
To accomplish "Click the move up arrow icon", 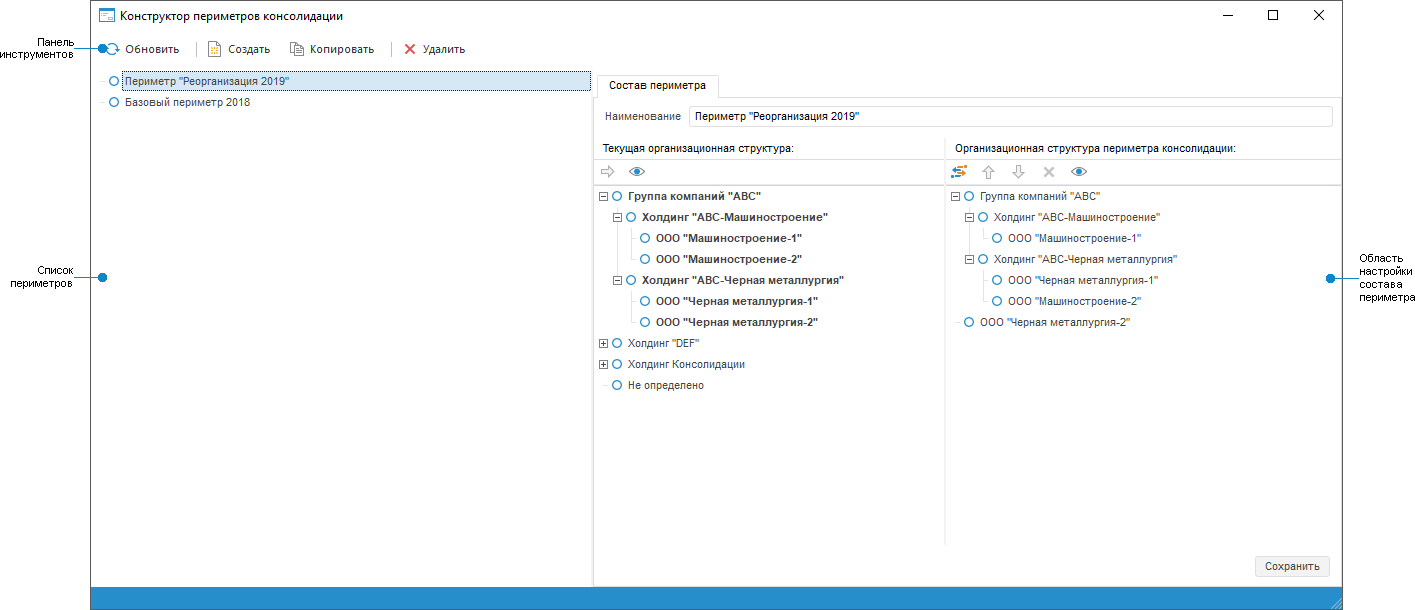I will click(988, 172).
